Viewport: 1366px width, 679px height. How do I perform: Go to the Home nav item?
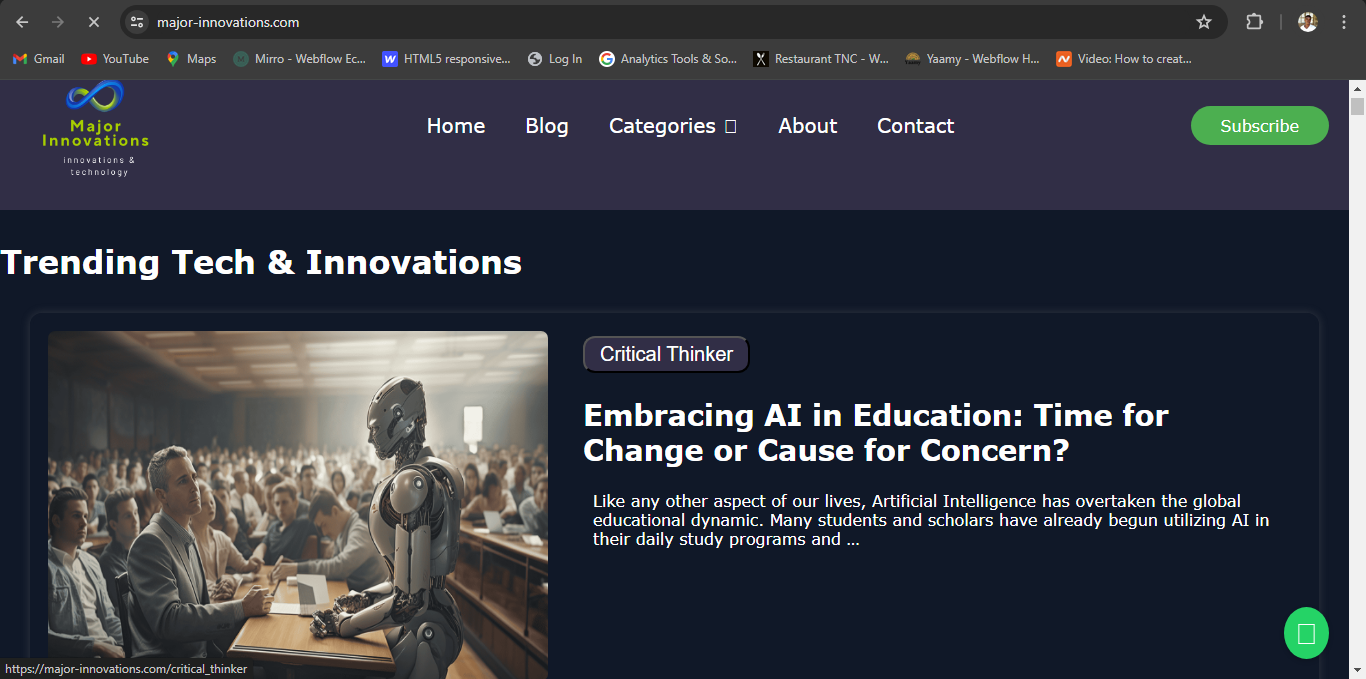pyautogui.click(x=456, y=126)
